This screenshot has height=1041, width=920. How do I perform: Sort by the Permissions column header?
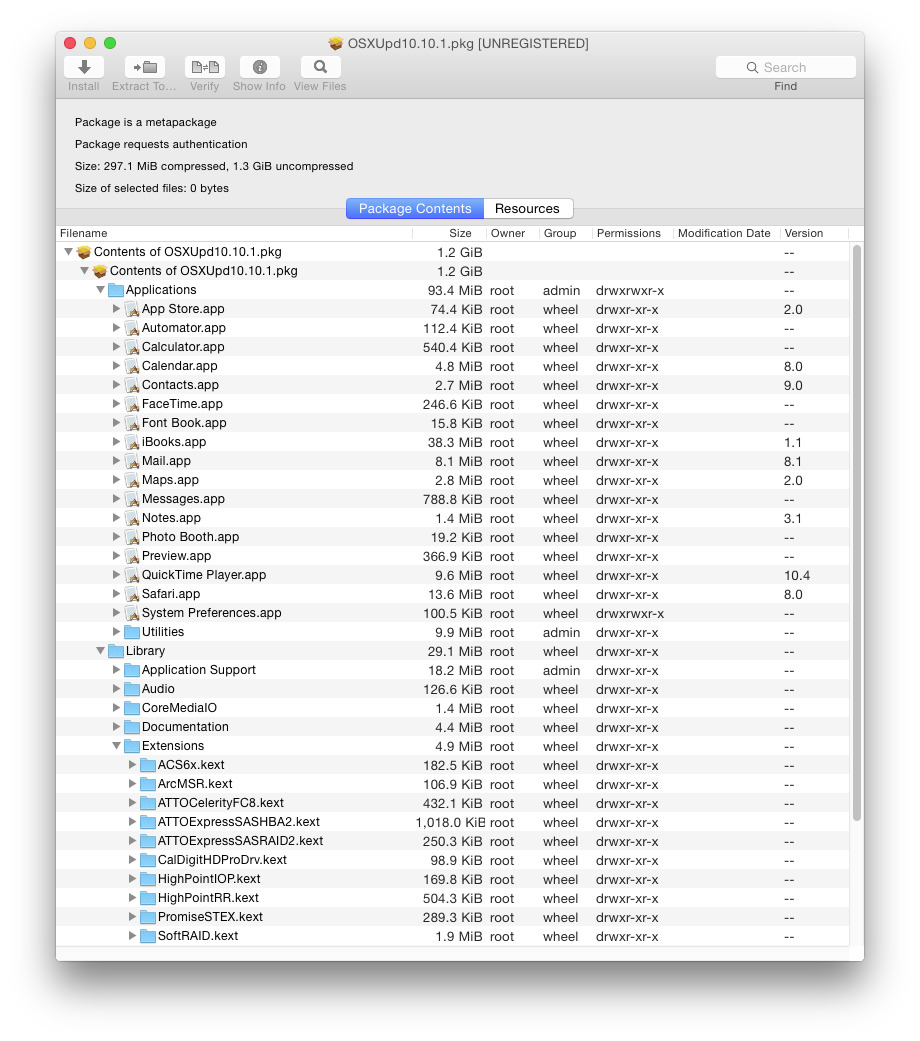click(x=633, y=234)
